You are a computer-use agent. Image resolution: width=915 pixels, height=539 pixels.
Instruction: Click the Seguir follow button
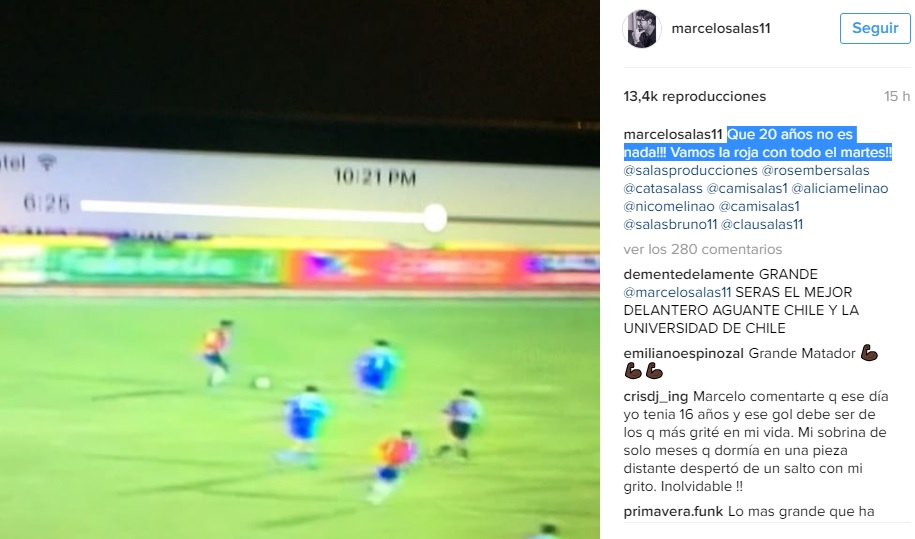point(875,28)
